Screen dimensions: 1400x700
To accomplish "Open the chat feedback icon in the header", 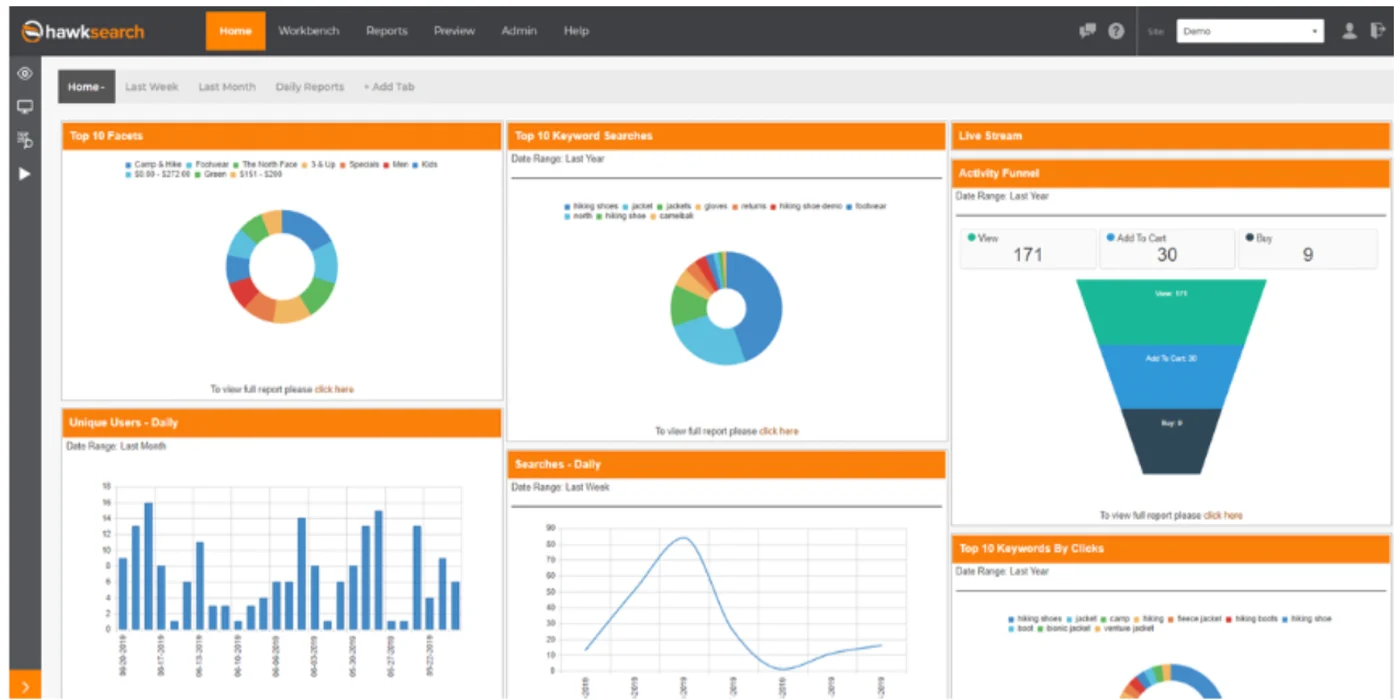I will pyautogui.click(x=1088, y=31).
